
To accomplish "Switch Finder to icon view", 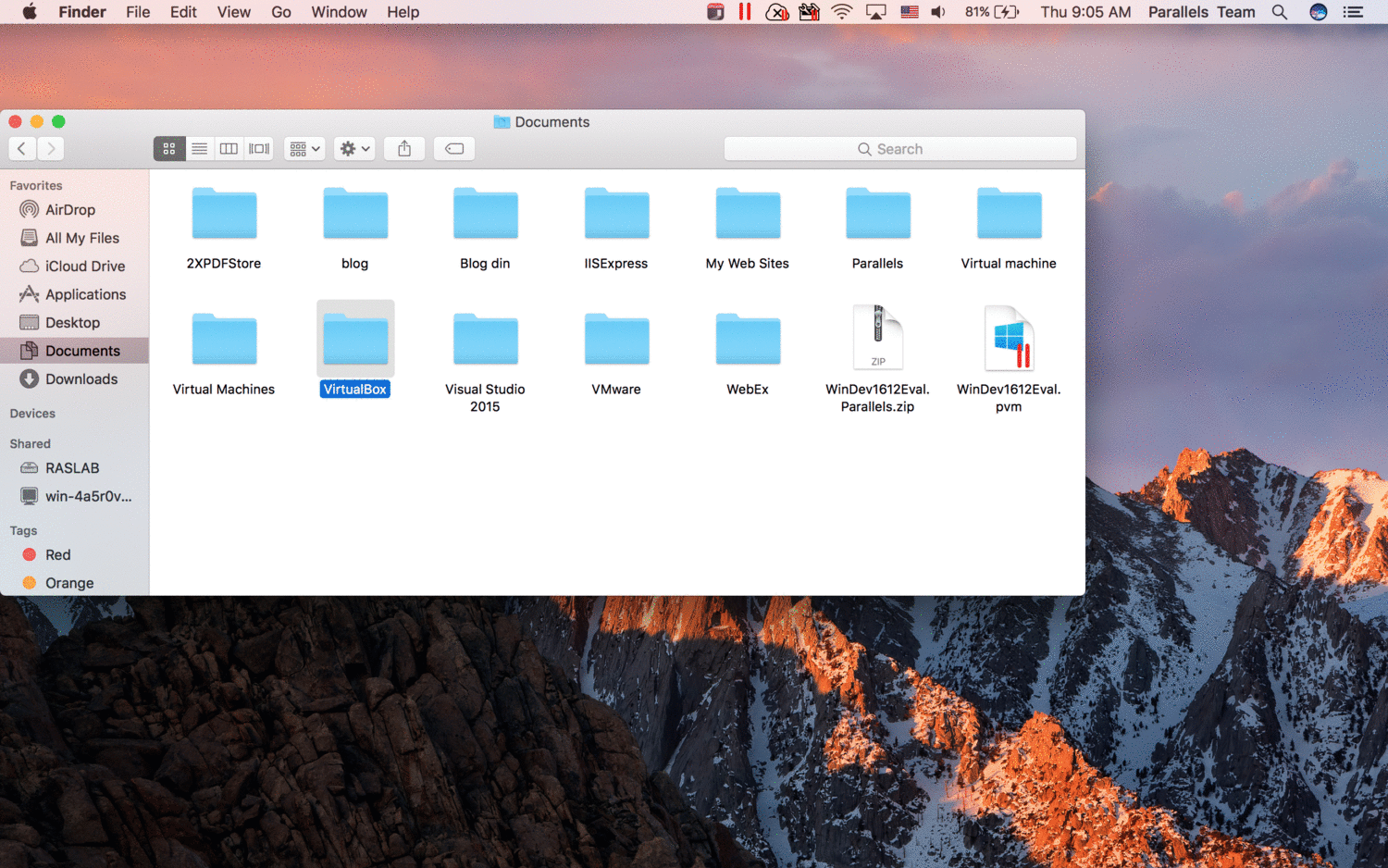I will (x=168, y=148).
